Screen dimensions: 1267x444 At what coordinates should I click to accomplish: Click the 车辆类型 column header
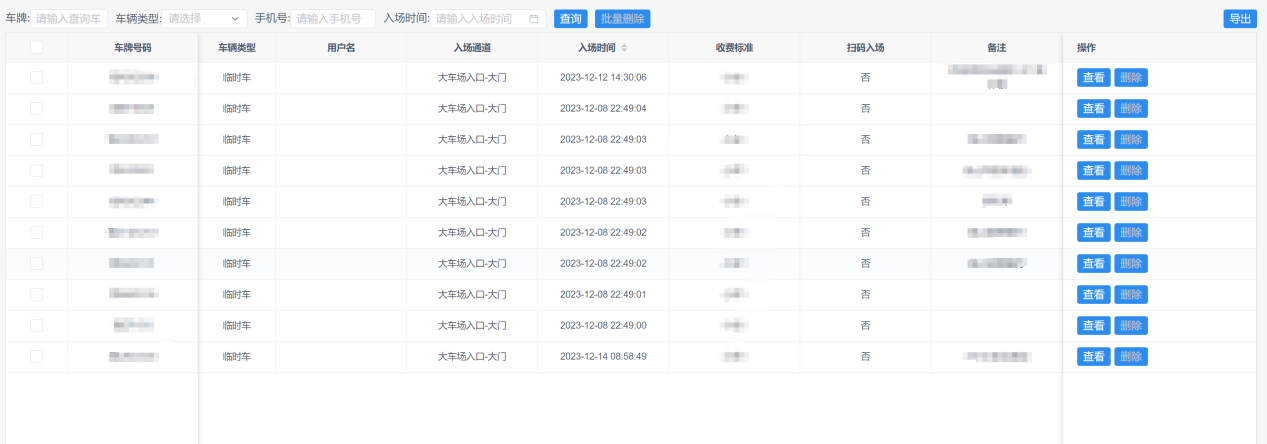[x=237, y=48]
